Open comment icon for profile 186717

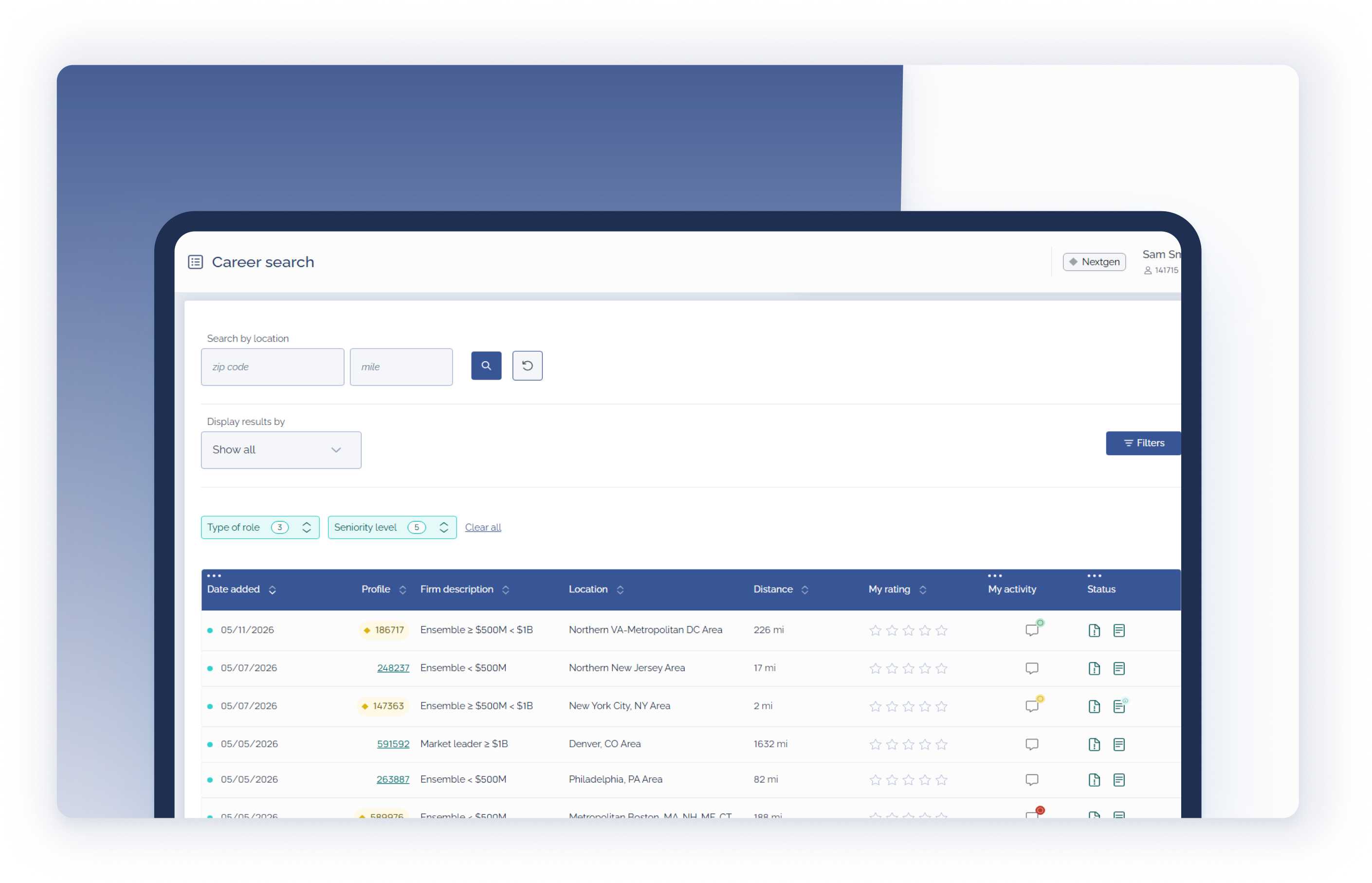click(1032, 630)
